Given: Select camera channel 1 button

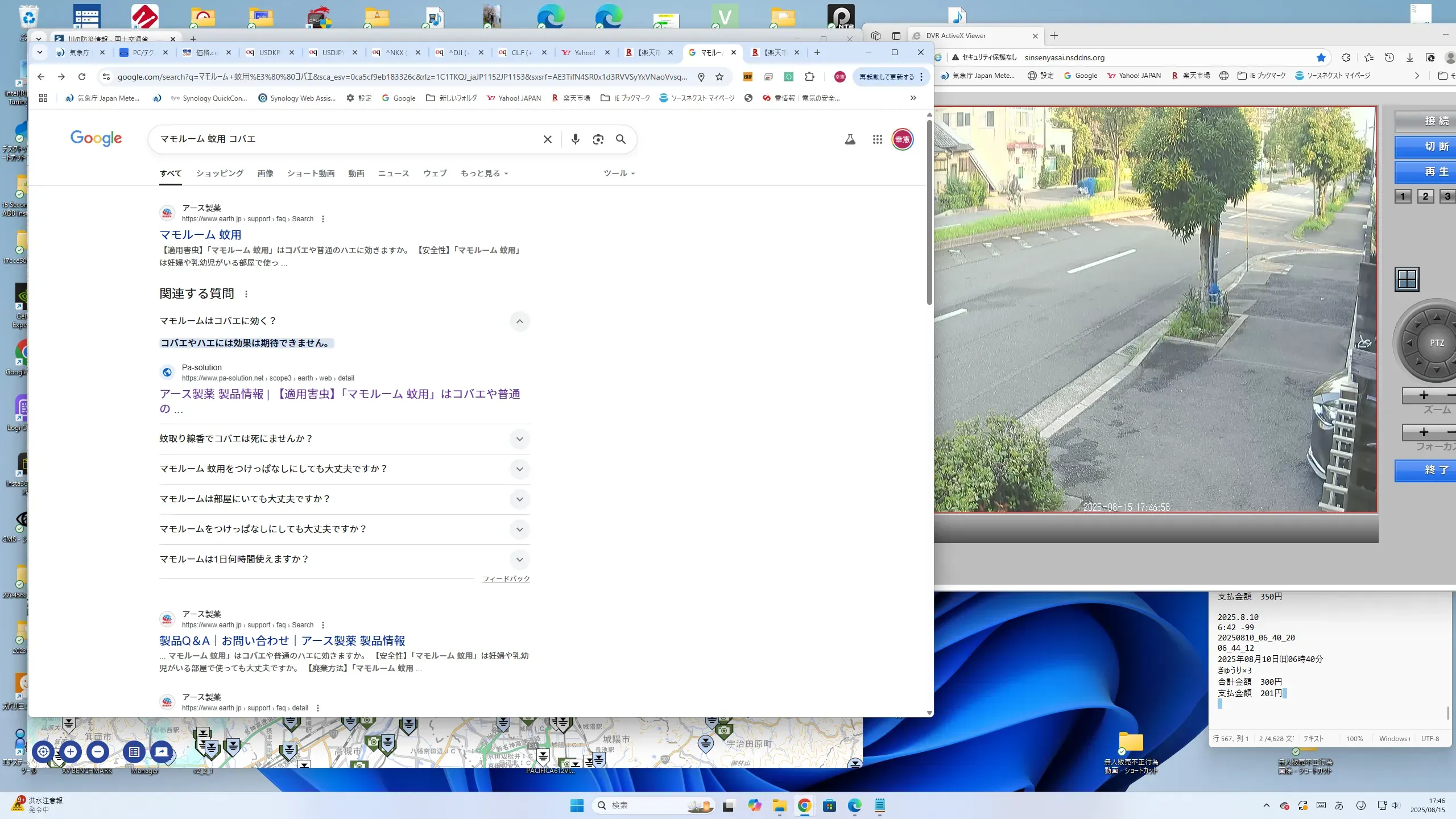Looking at the screenshot, I should click(1403, 196).
